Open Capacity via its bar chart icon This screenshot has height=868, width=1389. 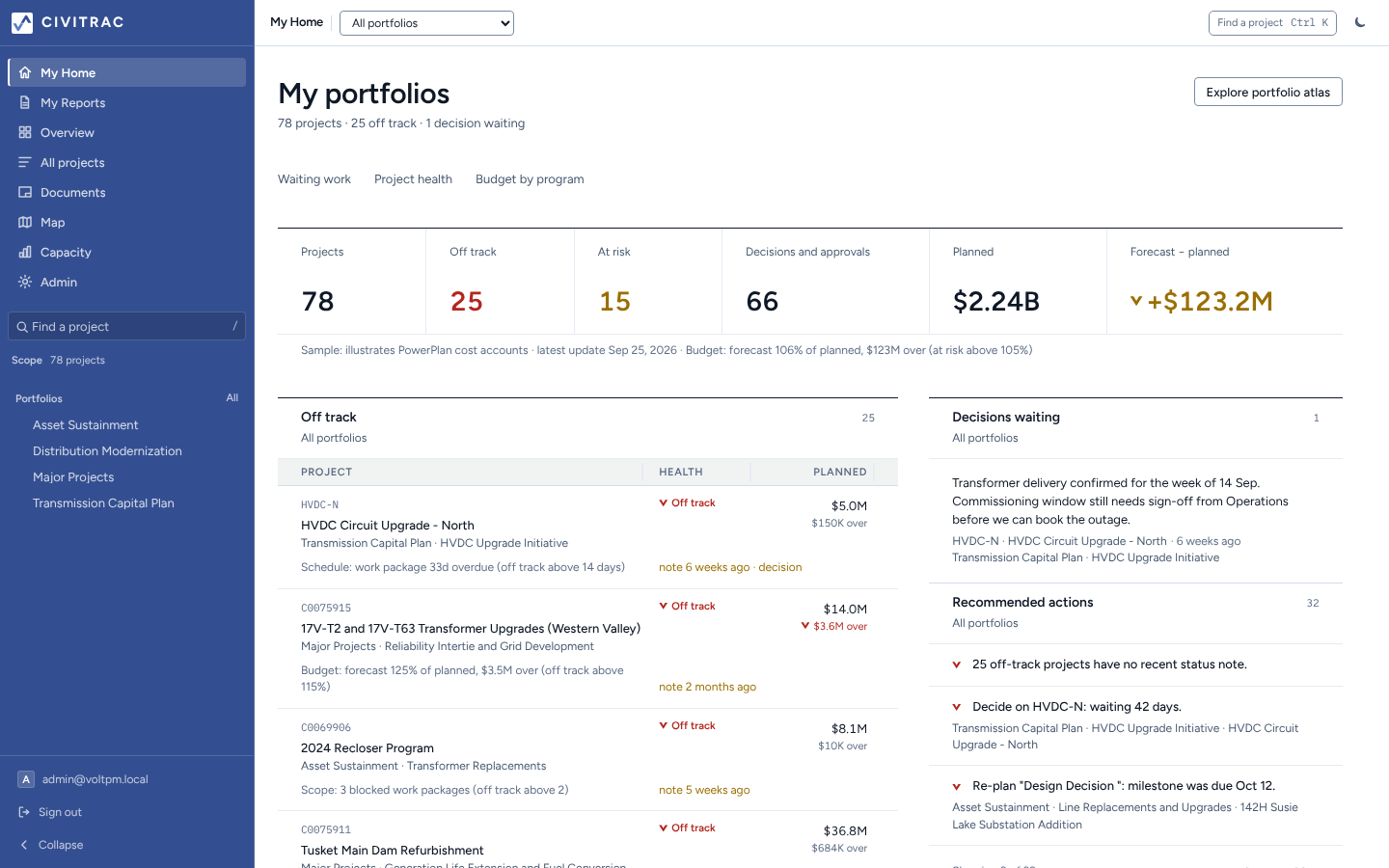pyautogui.click(x=25, y=252)
